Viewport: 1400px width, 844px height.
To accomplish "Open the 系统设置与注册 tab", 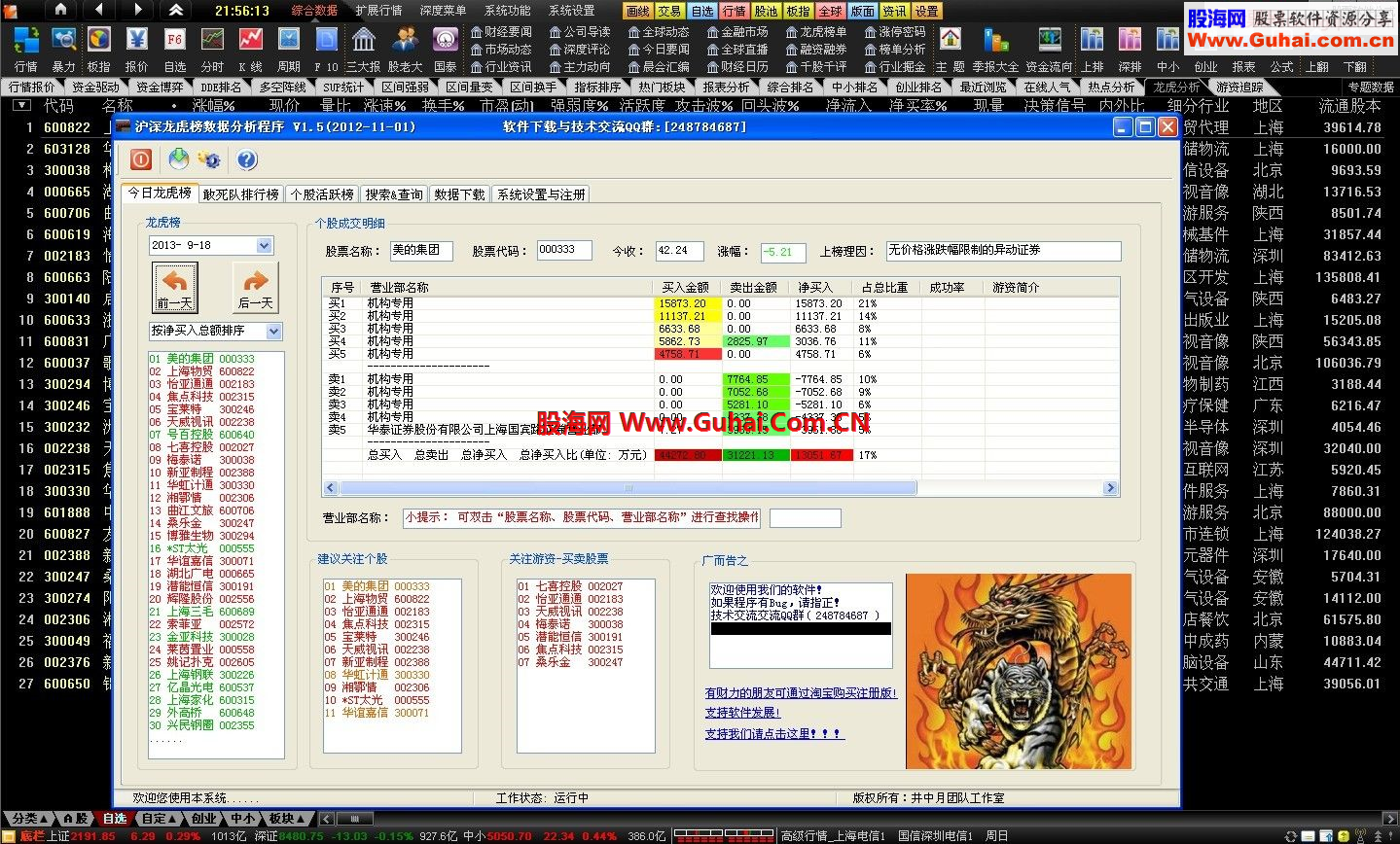I will [542, 194].
